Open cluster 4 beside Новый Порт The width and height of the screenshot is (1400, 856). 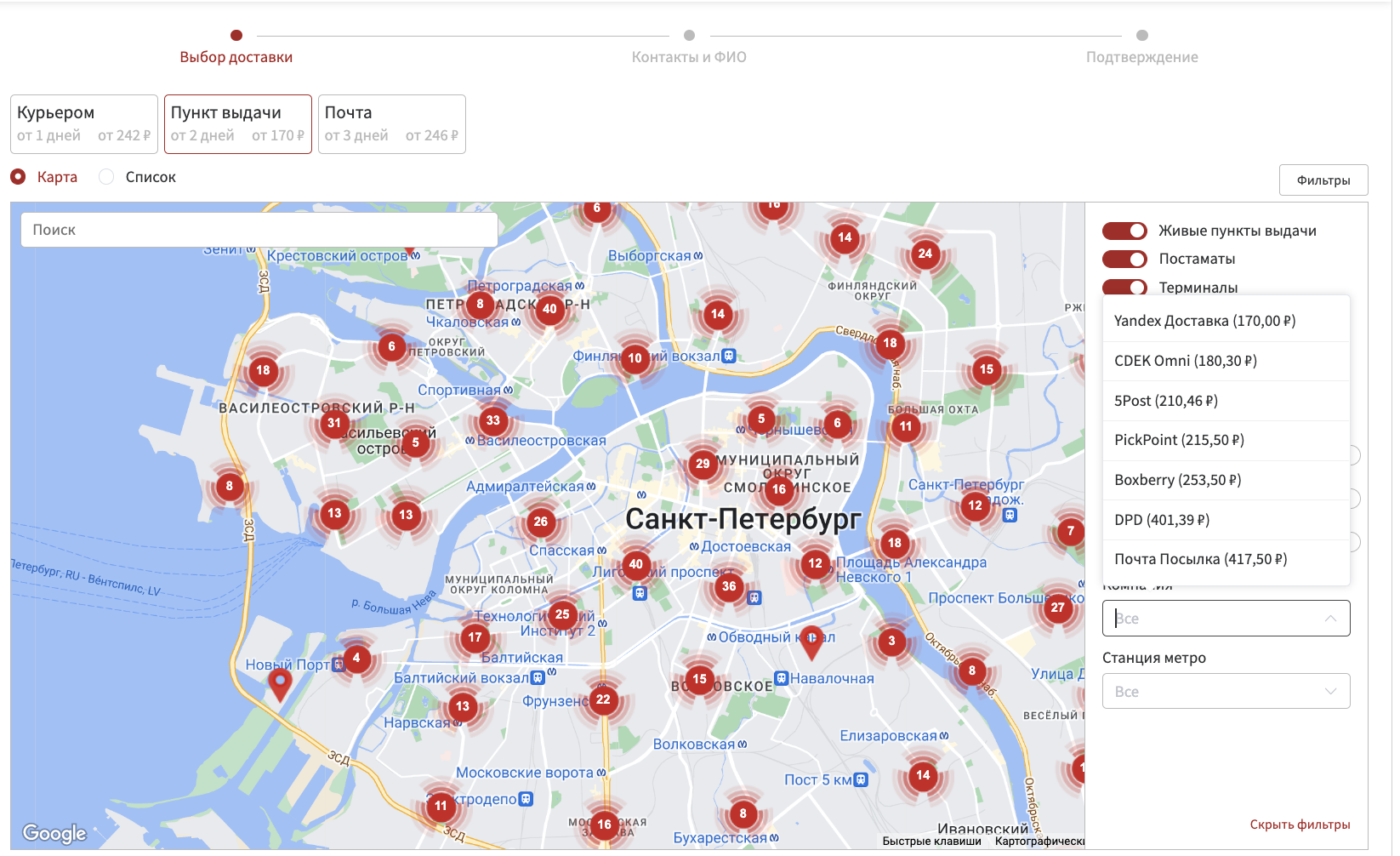coord(356,658)
